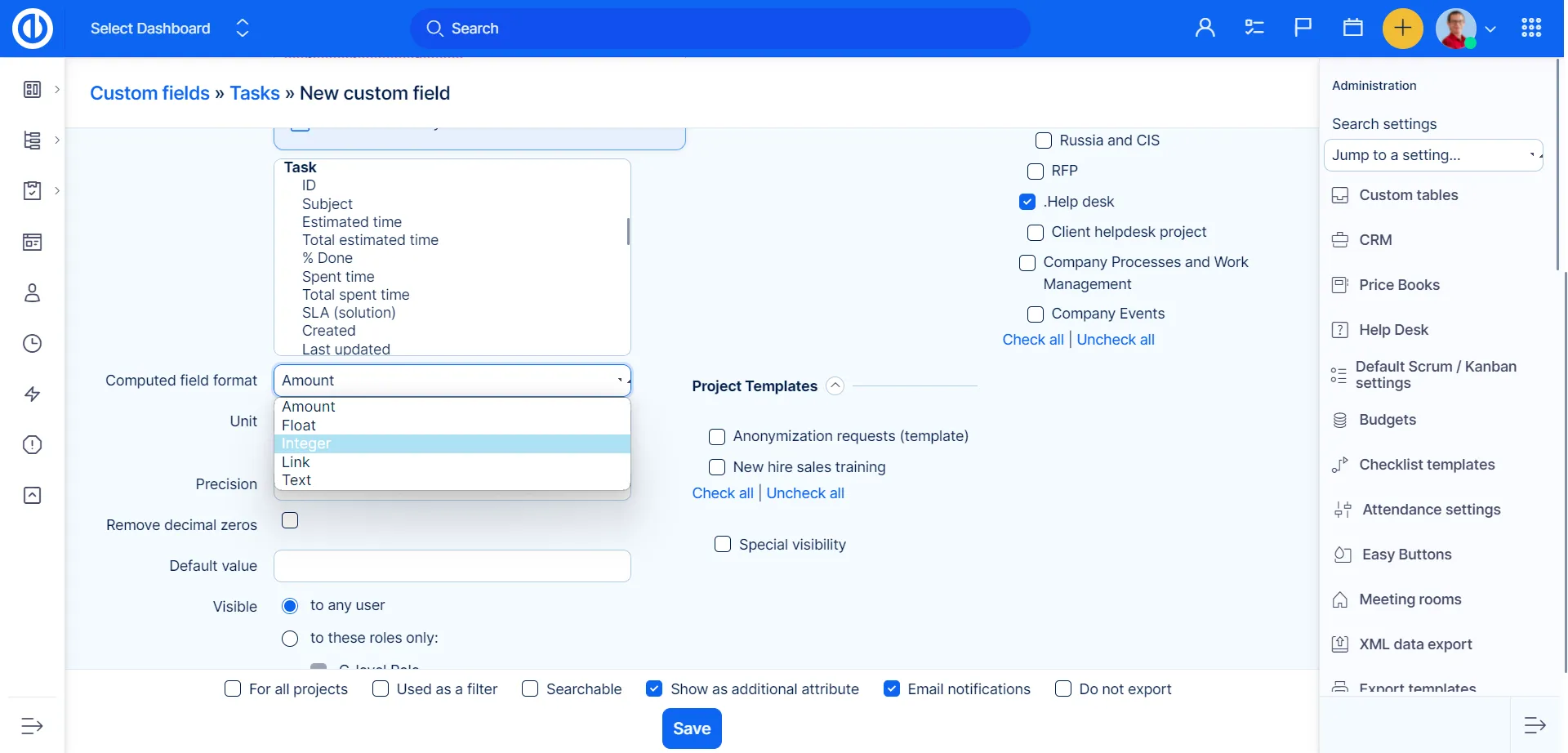Select the 'to these roles only' radio
Screen dimensions: 1568x753
(290, 639)
